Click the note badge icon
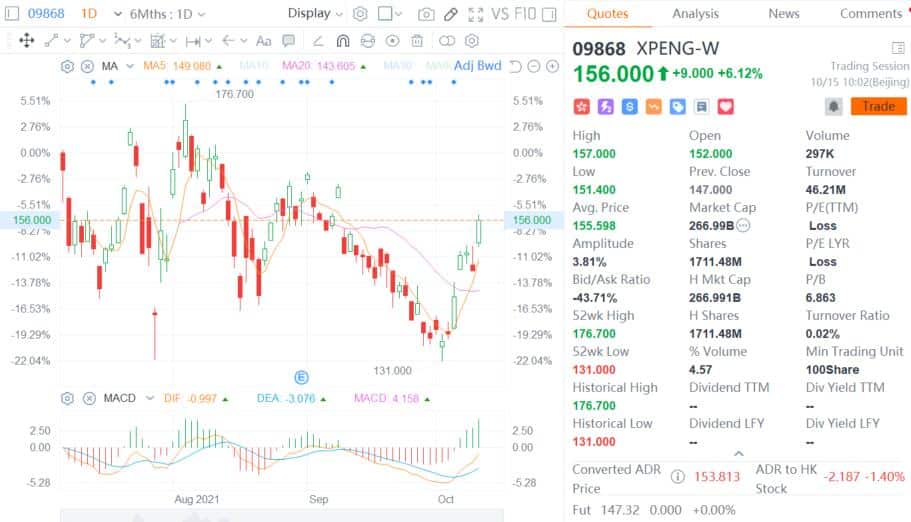 click(701, 106)
